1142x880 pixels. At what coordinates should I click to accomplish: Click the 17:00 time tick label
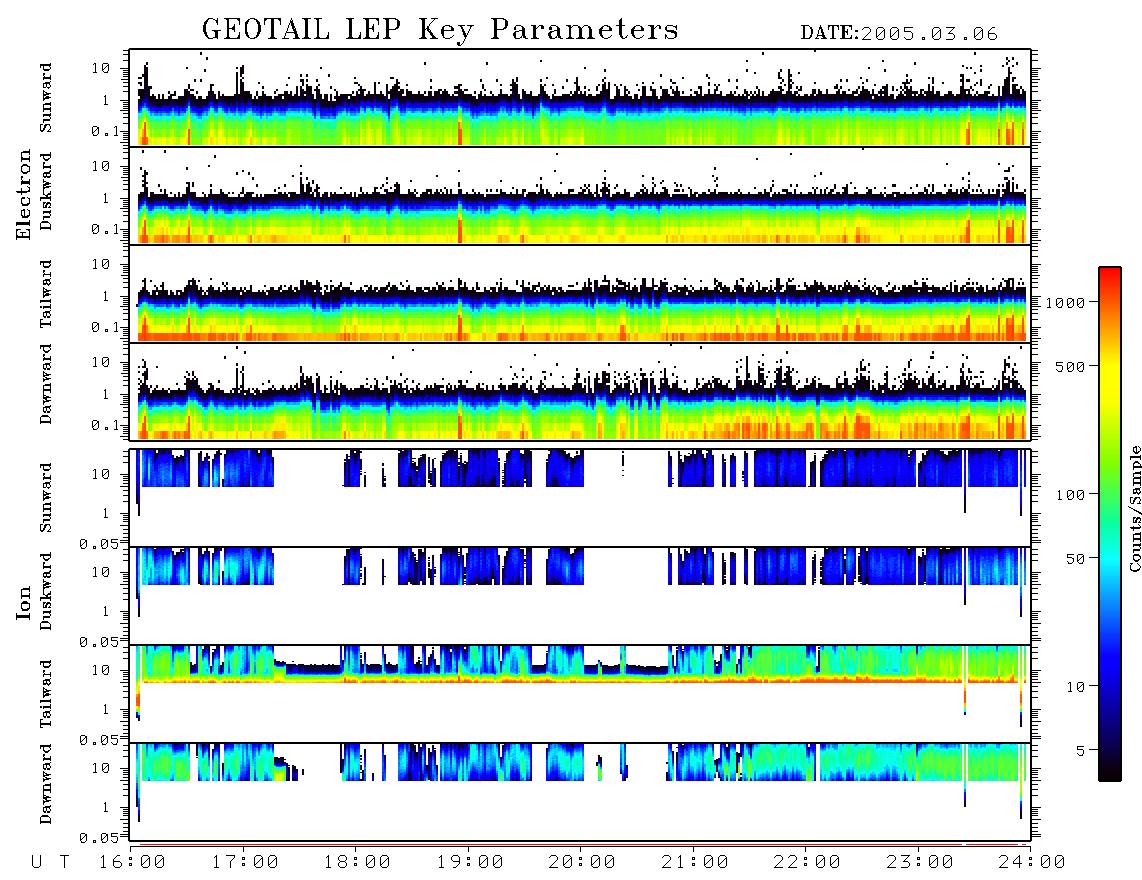coord(245,863)
